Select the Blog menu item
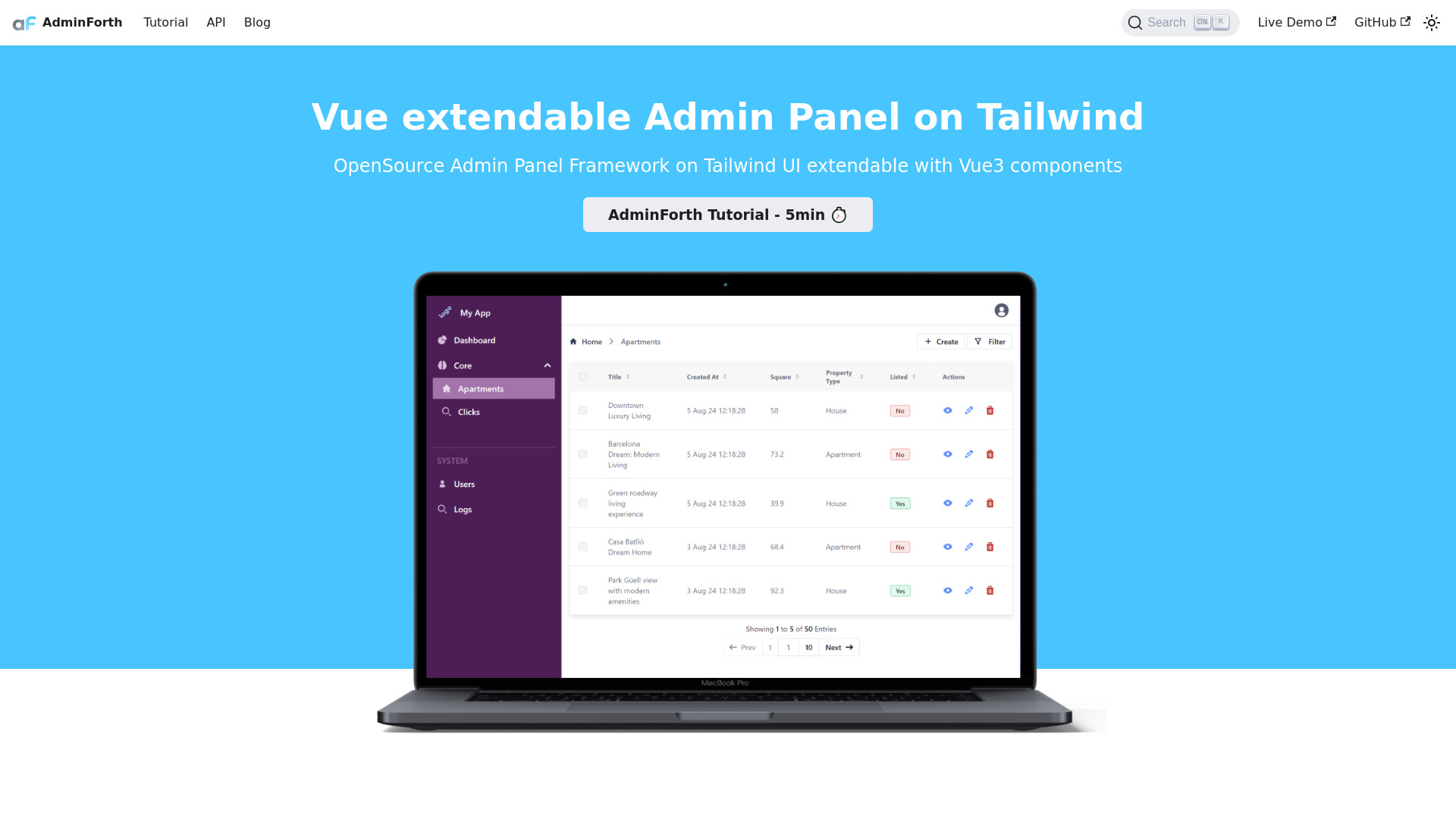 [x=257, y=22]
